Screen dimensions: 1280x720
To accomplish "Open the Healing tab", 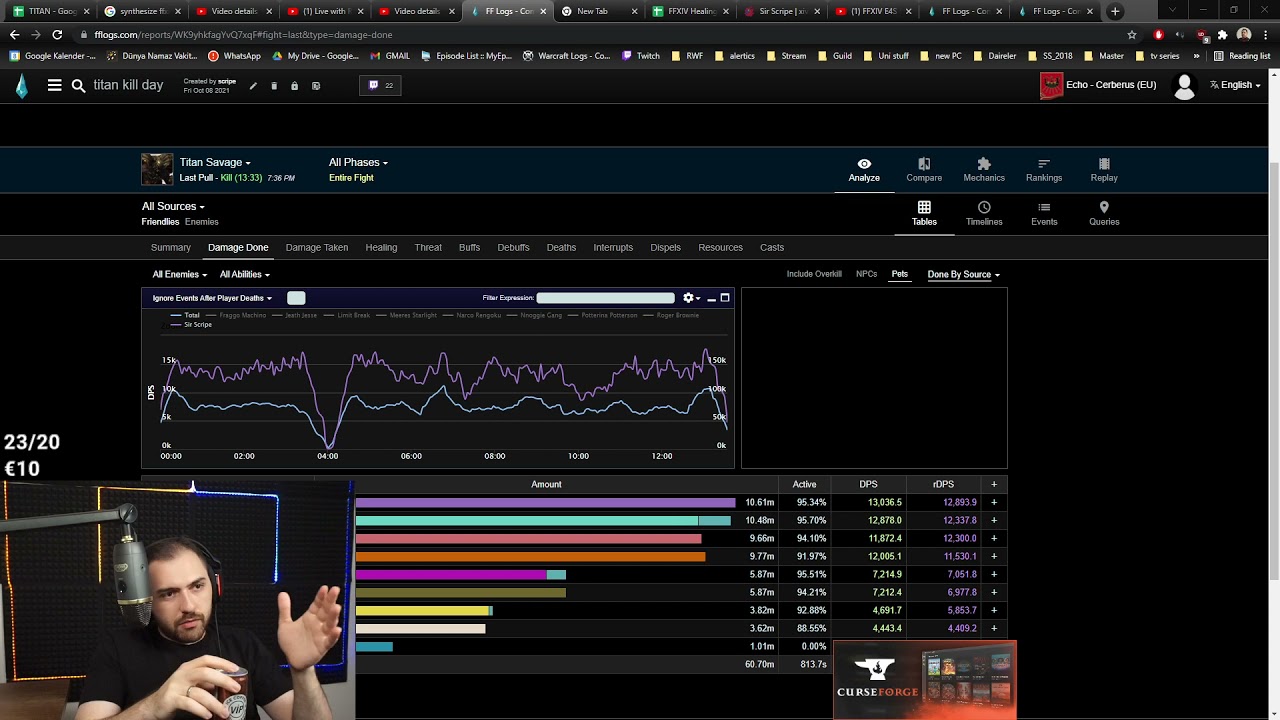I will pyautogui.click(x=381, y=247).
